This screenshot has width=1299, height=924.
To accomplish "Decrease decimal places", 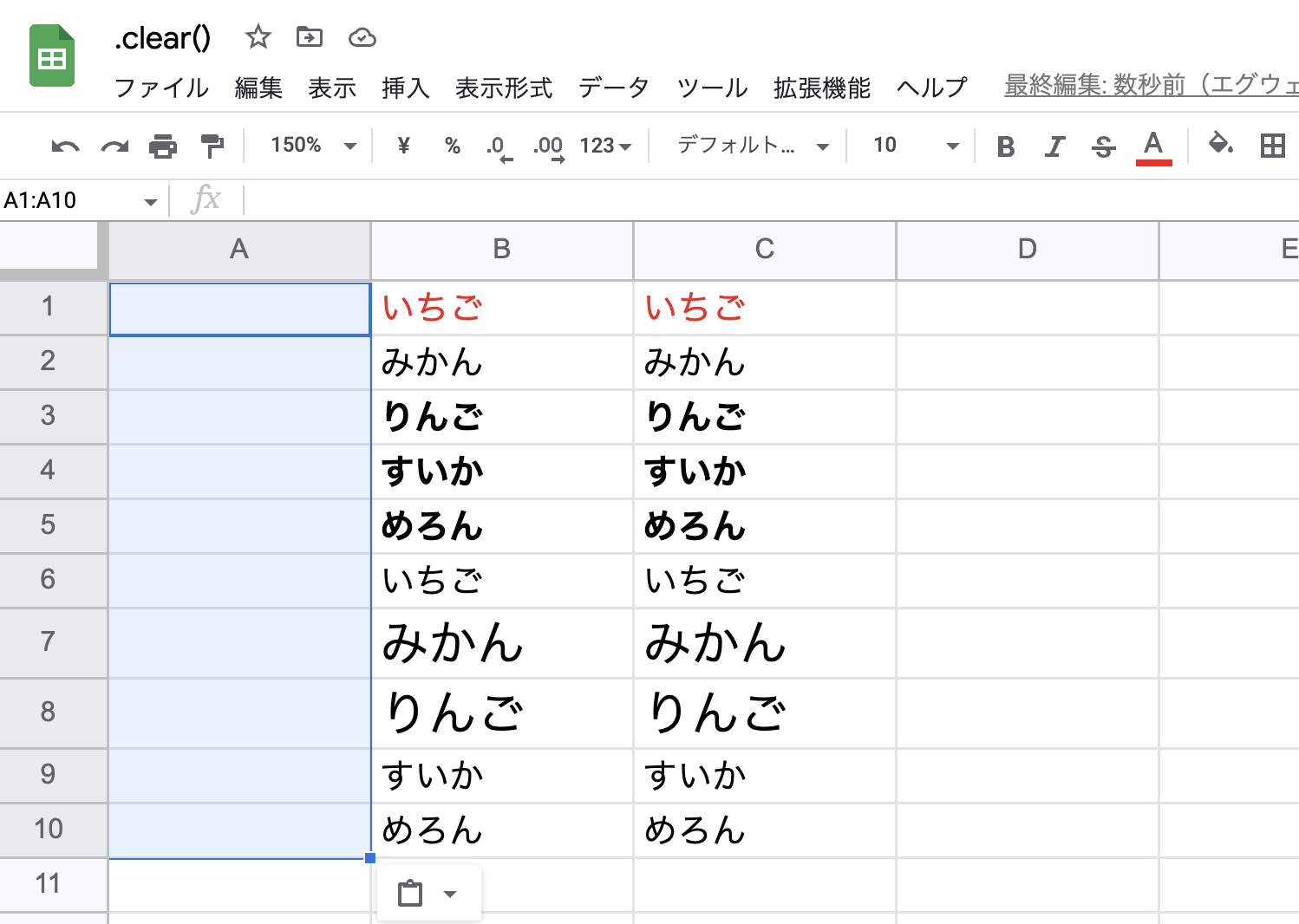I will 499,146.
